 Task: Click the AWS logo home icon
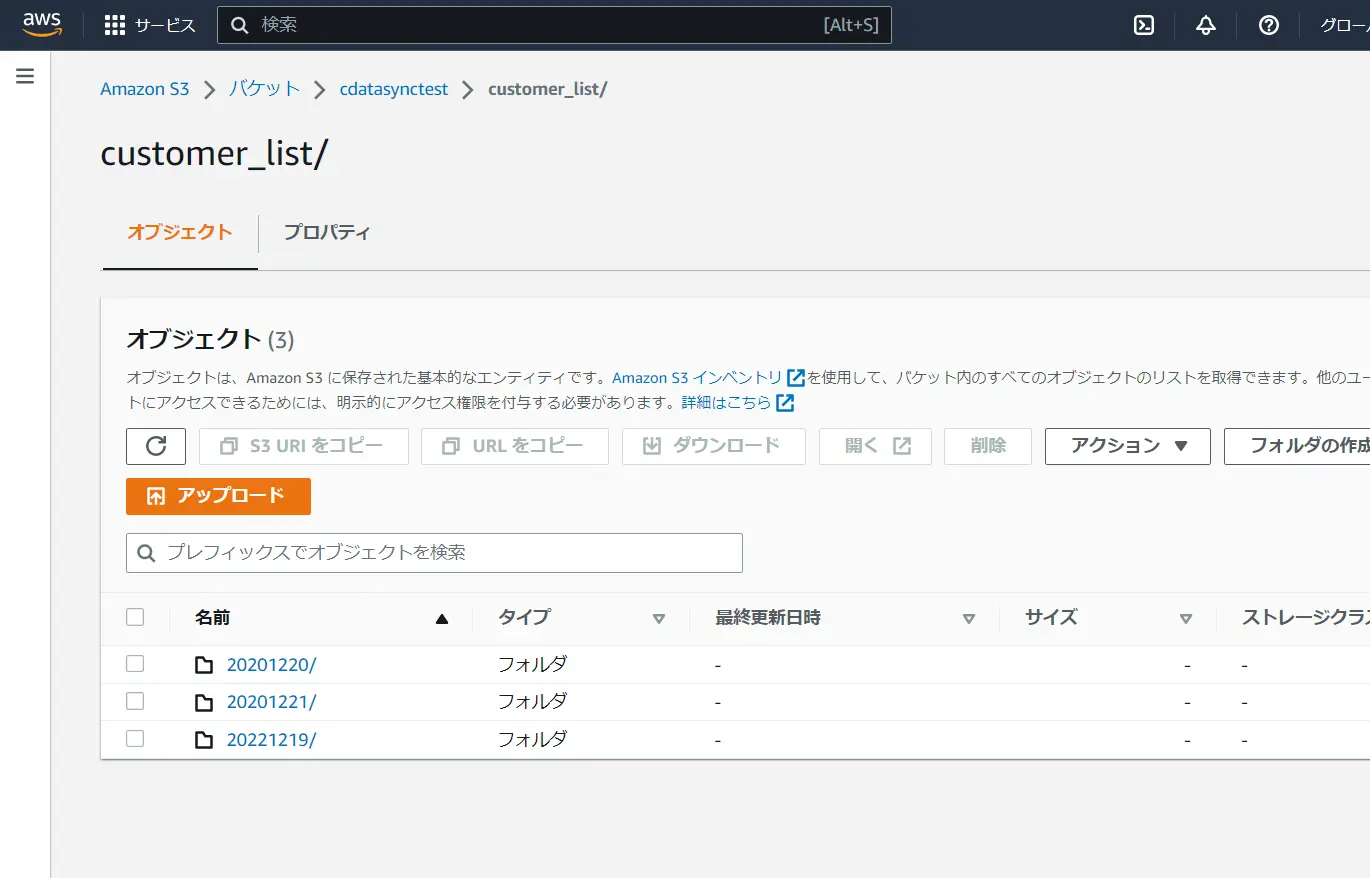point(42,24)
